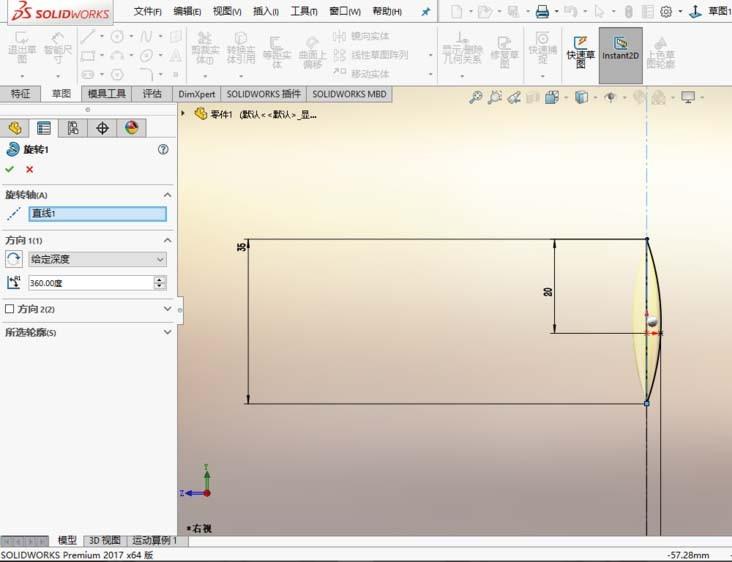Switch to ConfigurationManager tab icon
The width and height of the screenshot is (732, 562).
coord(73,128)
